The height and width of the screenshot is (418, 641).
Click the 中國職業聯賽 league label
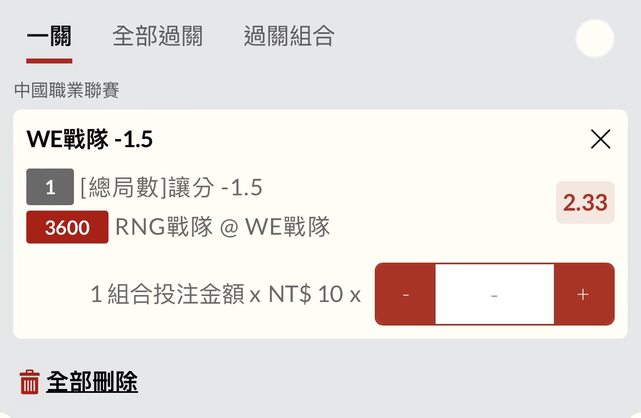(x=67, y=90)
